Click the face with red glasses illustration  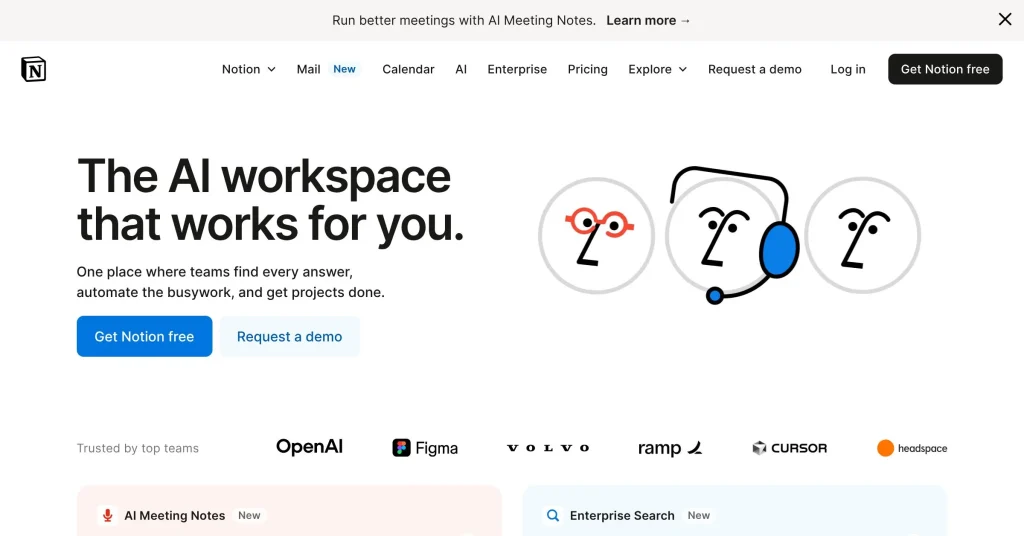pyautogui.click(x=596, y=236)
